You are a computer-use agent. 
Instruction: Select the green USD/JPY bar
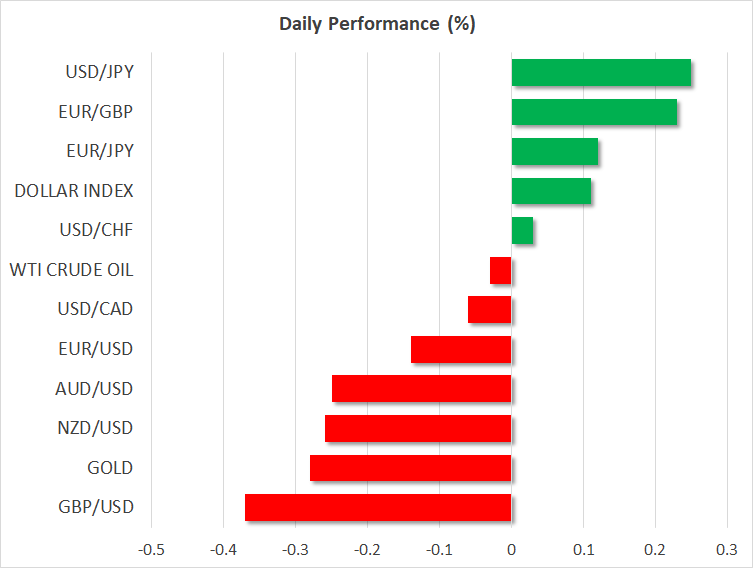pos(601,72)
